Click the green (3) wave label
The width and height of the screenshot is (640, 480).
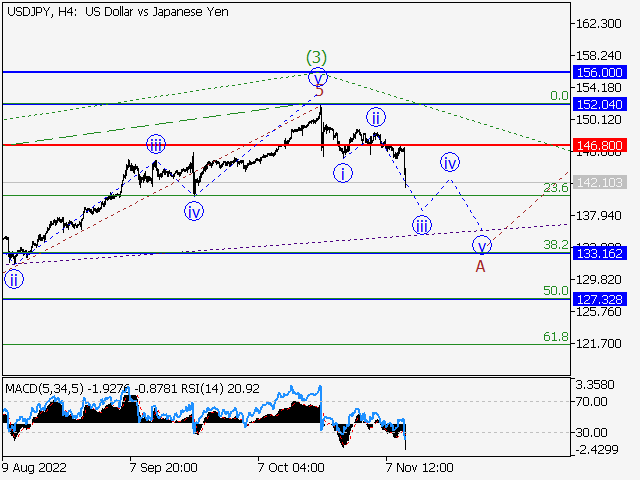316,58
